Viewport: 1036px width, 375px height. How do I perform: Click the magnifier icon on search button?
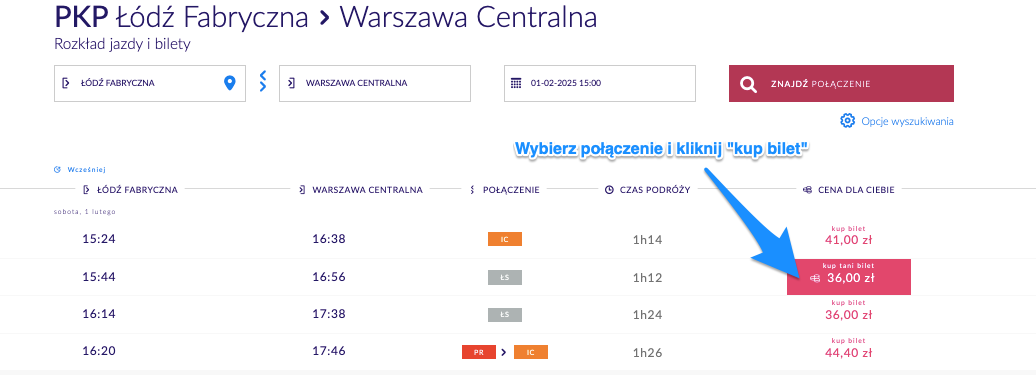[748, 84]
